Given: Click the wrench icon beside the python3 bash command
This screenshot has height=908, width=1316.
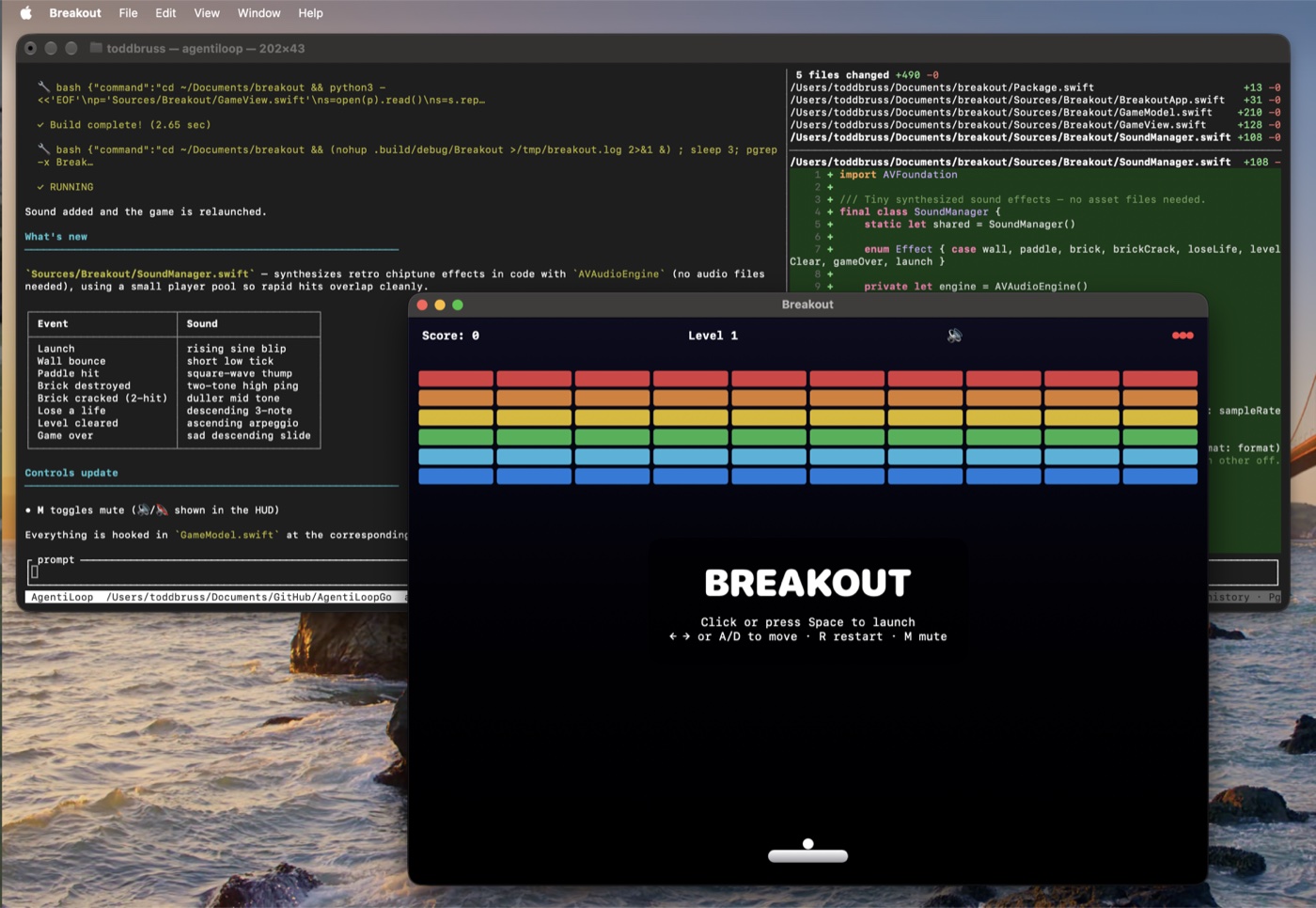Looking at the screenshot, I should coord(43,87).
